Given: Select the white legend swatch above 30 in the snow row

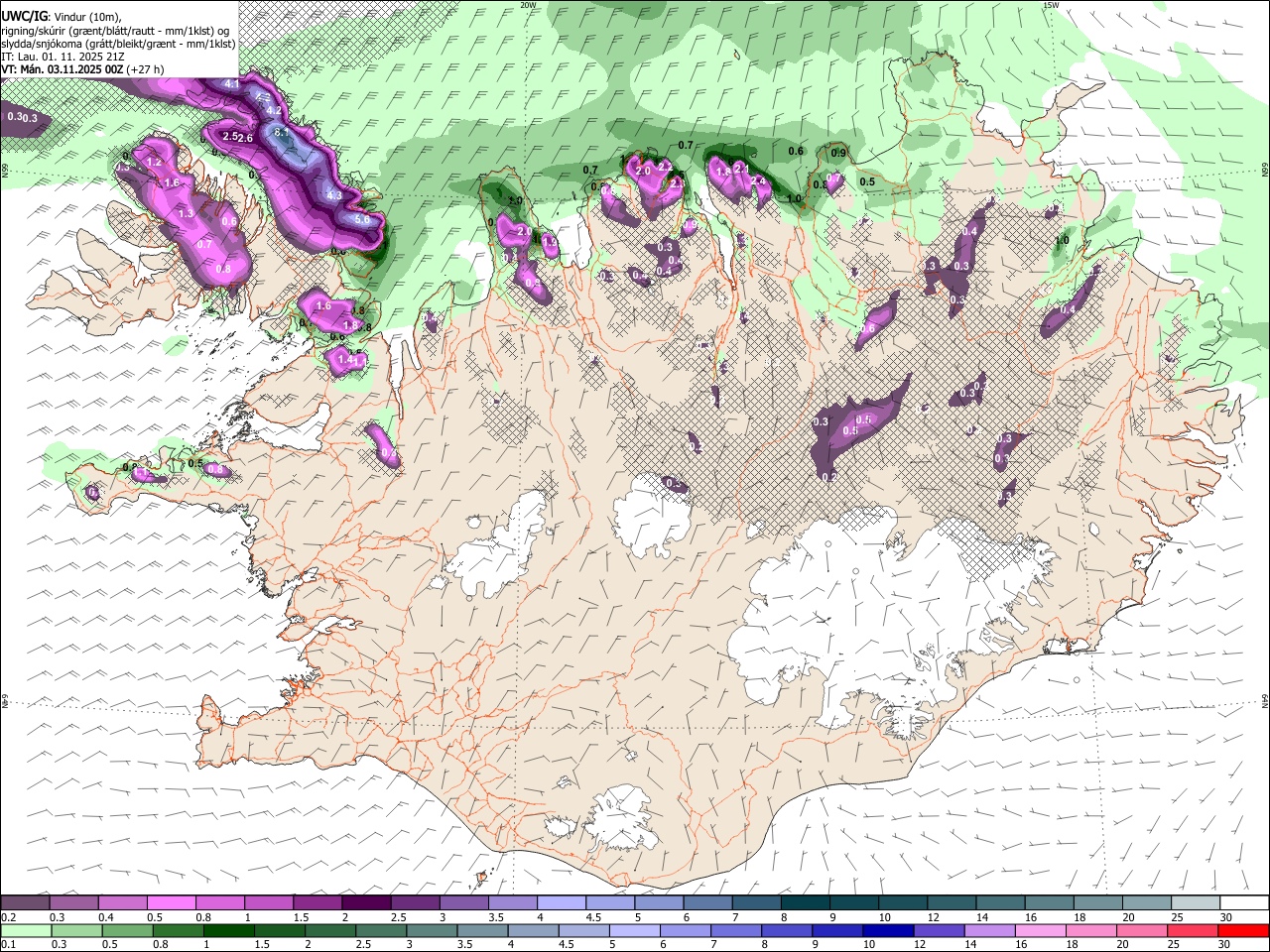Looking at the screenshot, I should click(x=1244, y=903).
